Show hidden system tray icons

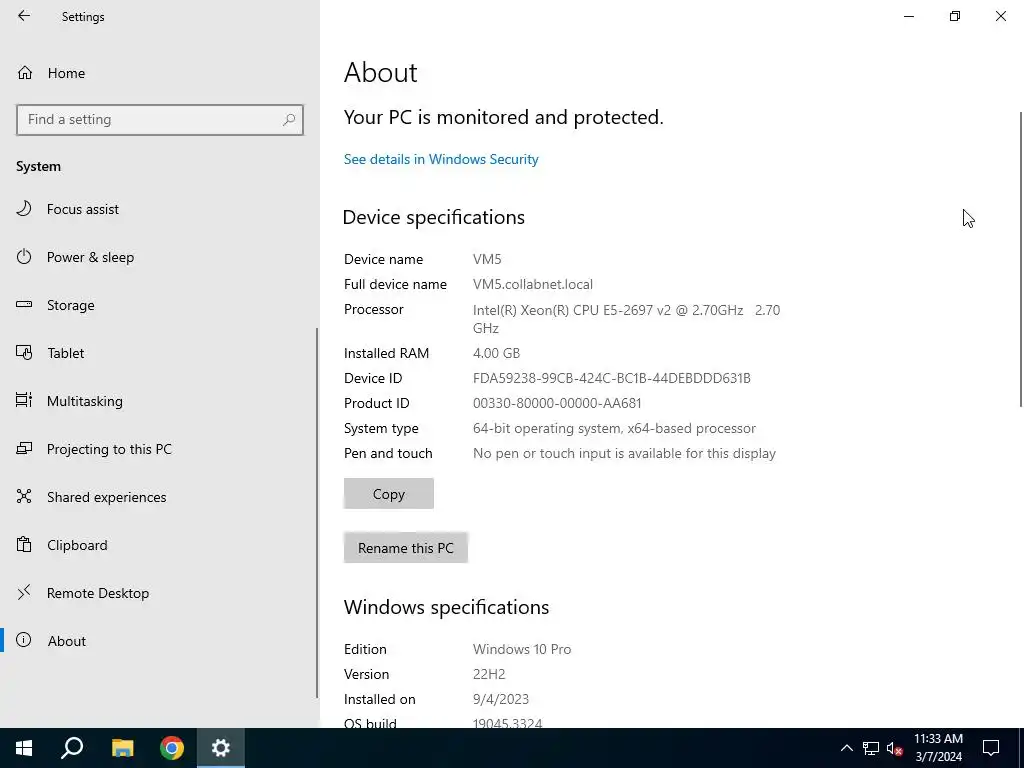coord(846,748)
